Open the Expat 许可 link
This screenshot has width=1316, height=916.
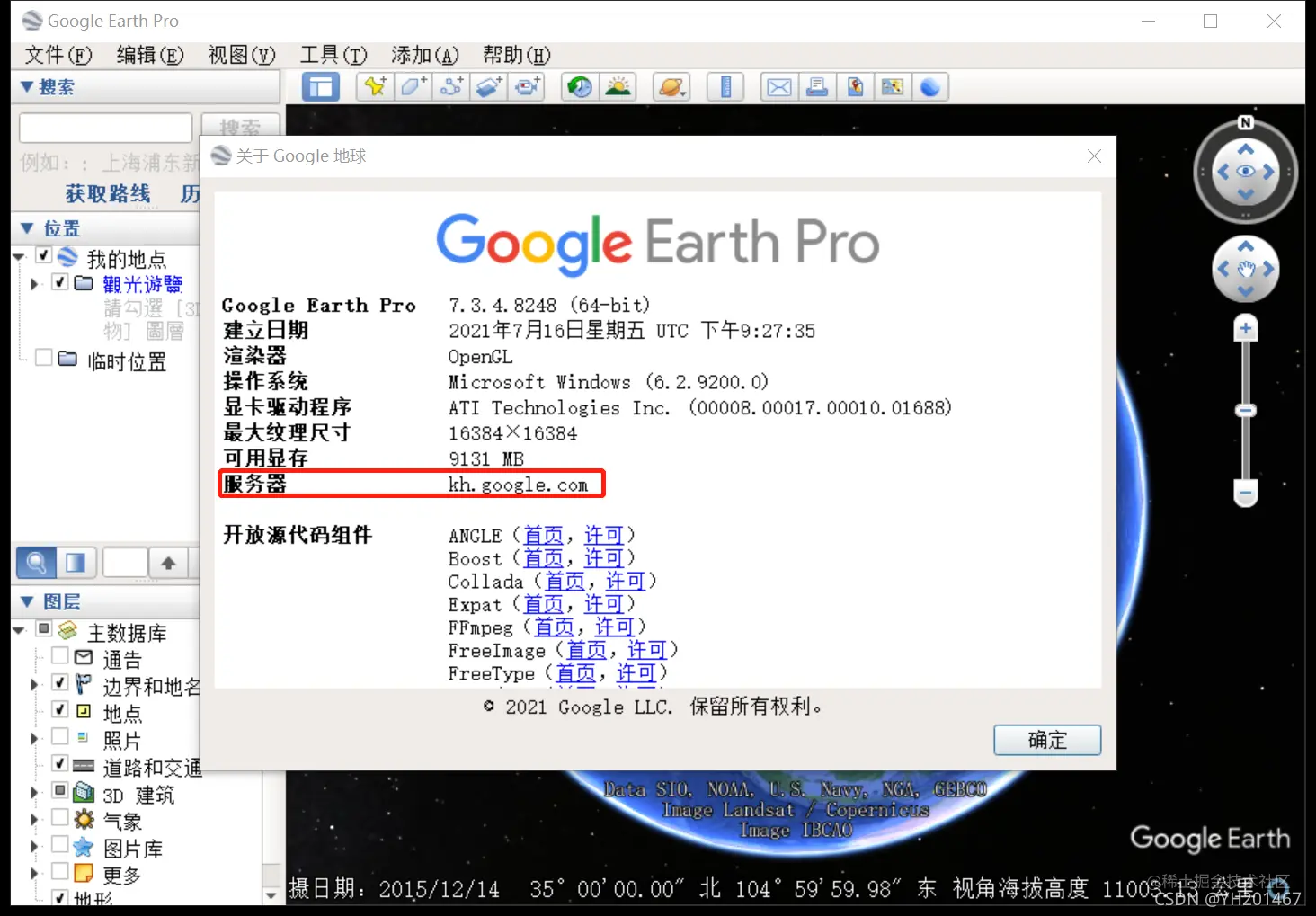point(603,604)
